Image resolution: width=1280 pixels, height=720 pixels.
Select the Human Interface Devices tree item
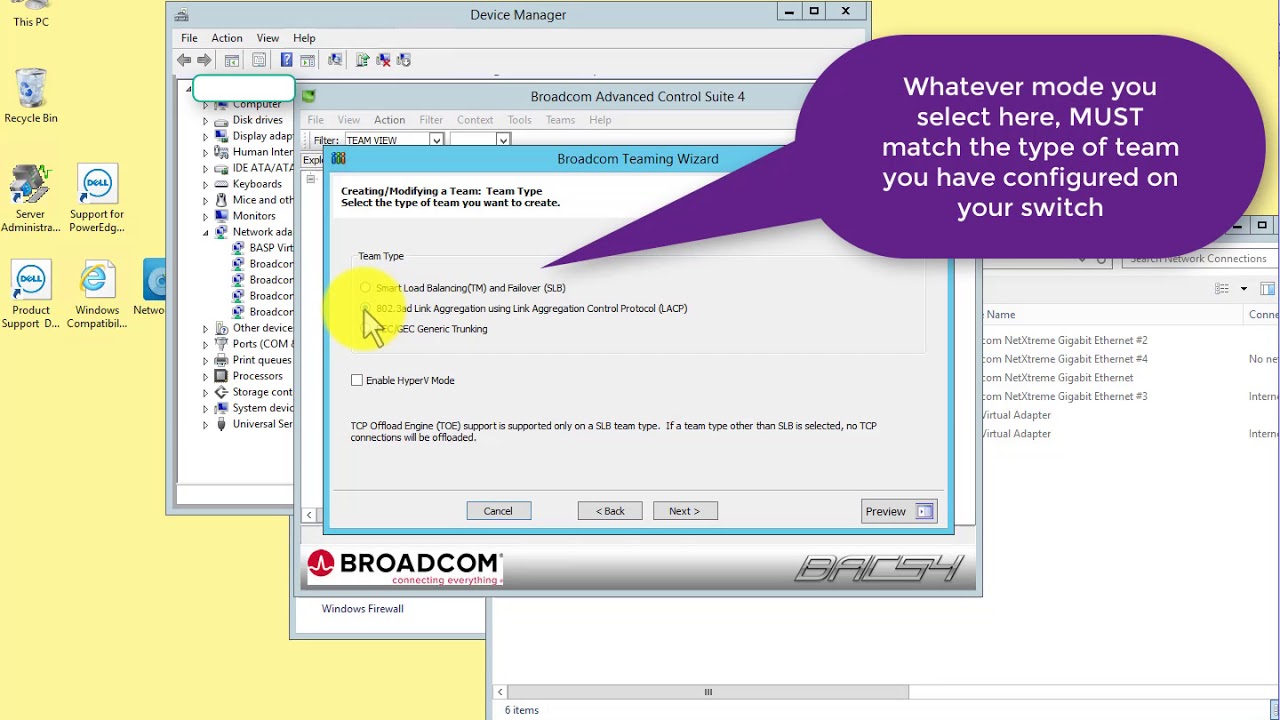tap(262, 152)
